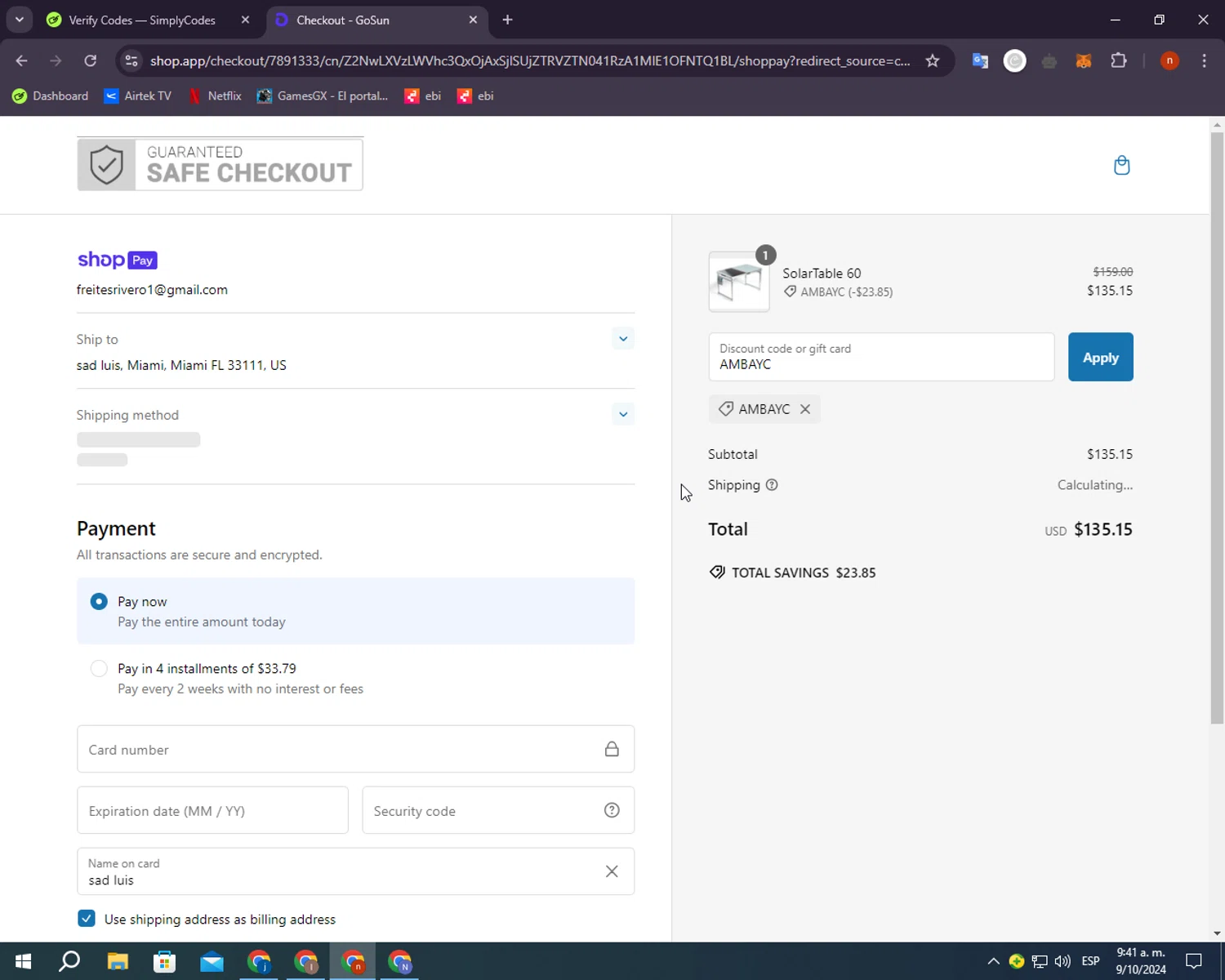Click the Security code help icon
Screen dimensions: 1225x980
tap(612, 810)
